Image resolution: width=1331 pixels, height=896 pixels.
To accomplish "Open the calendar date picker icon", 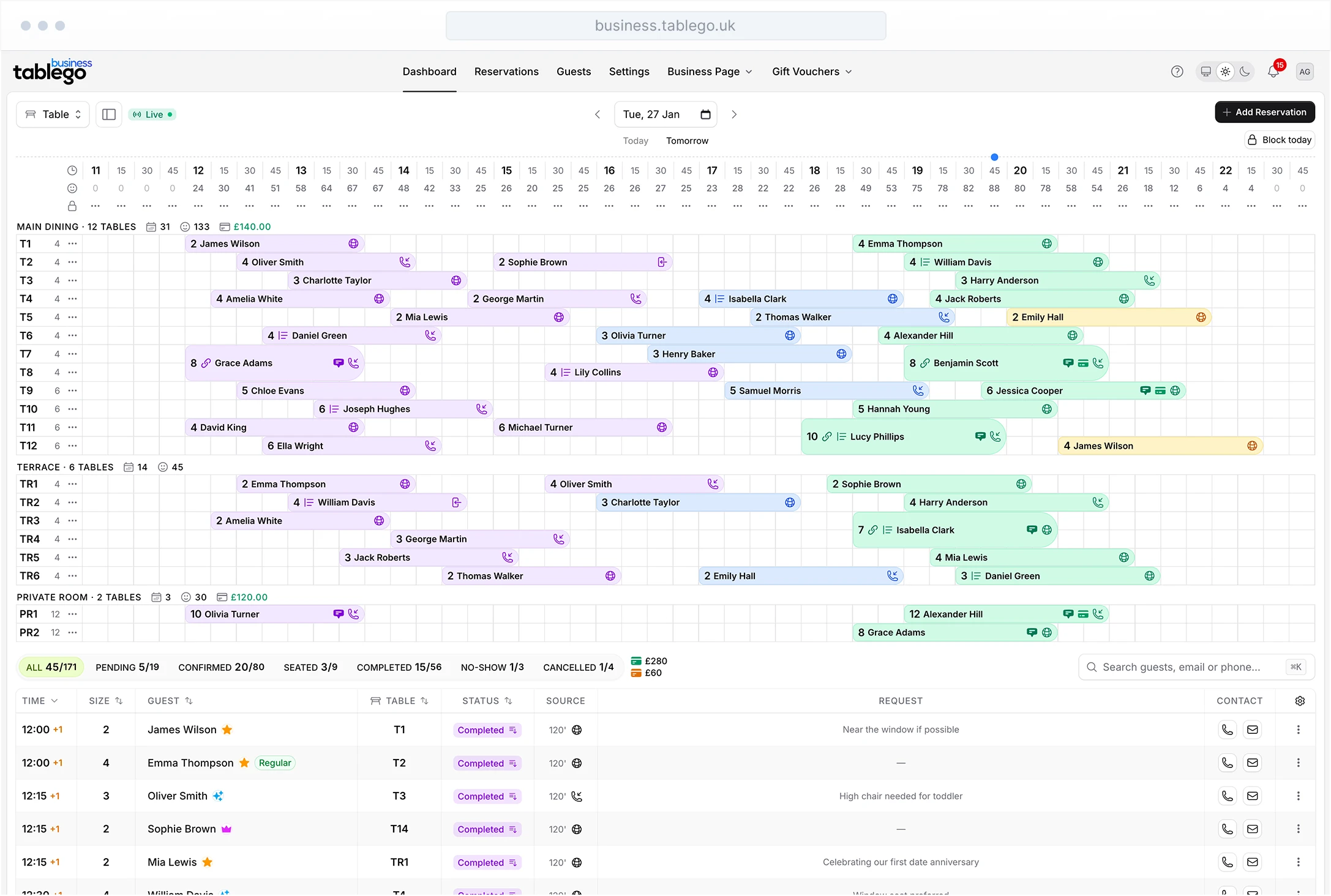I will click(x=705, y=114).
